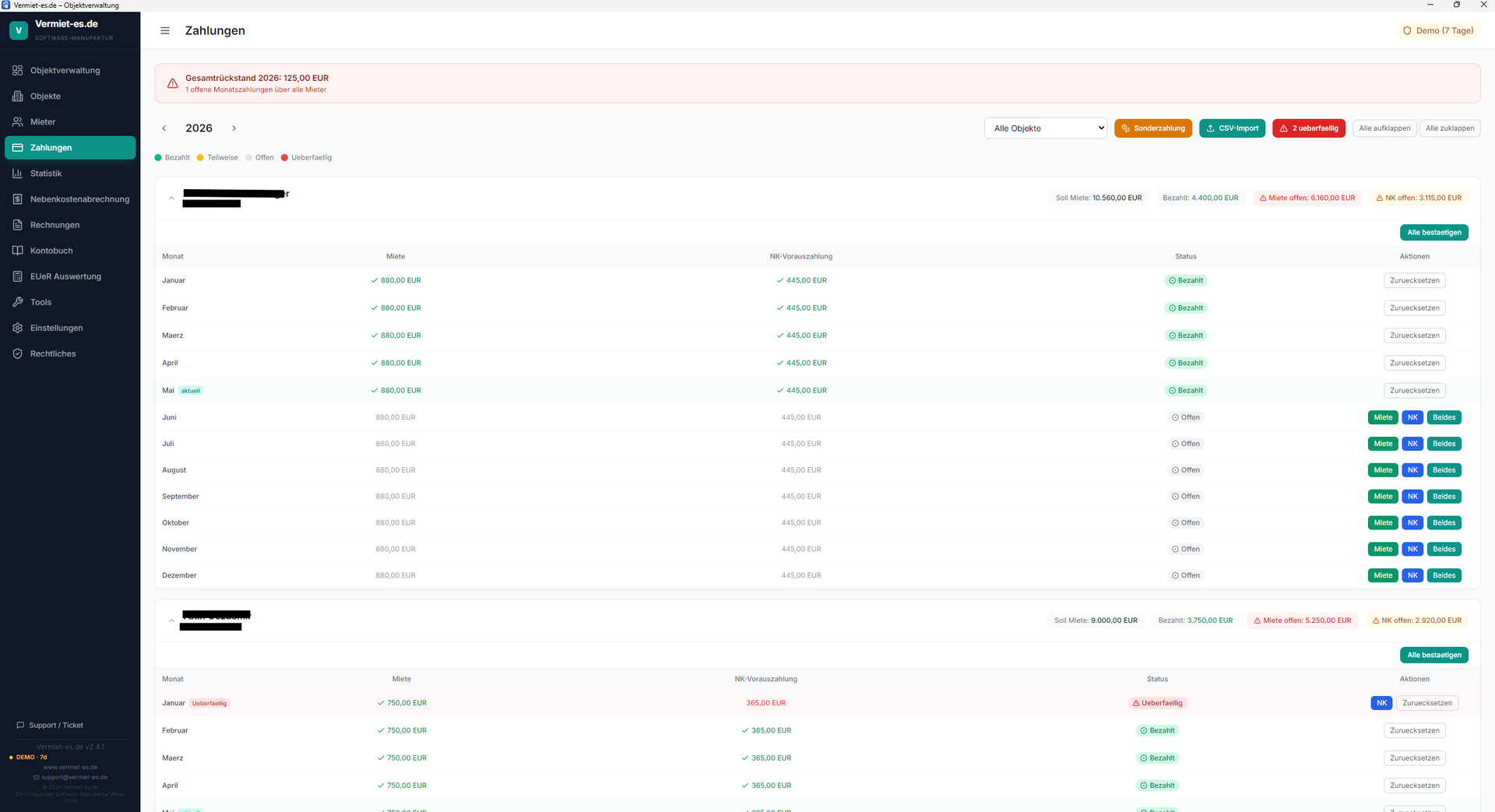Image resolution: width=1495 pixels, height=812 pixels.
Task: Click the 'Miete offen: 5.250,00 EUR' badge
Action: coord(1303,621)
